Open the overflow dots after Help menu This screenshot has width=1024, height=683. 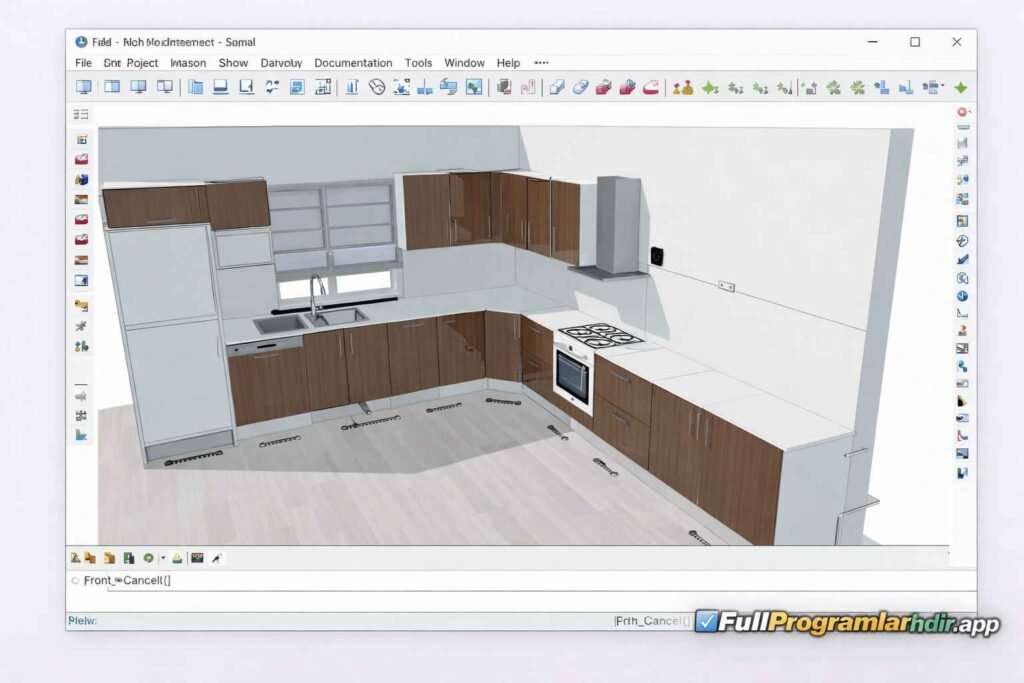pos(541,62)
